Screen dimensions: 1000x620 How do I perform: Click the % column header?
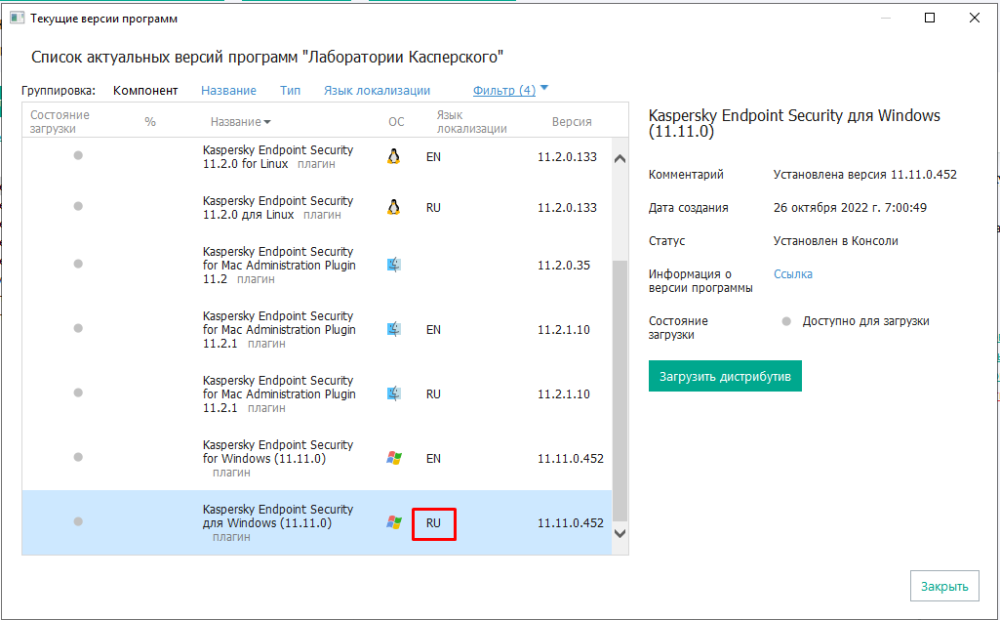pos(150,121)
